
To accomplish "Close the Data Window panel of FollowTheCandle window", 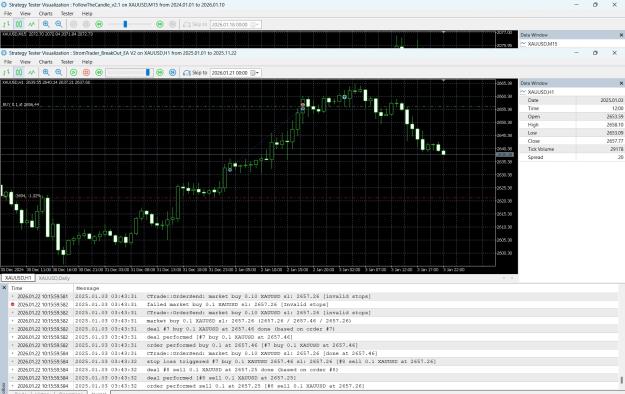I will tap(621, 35).
